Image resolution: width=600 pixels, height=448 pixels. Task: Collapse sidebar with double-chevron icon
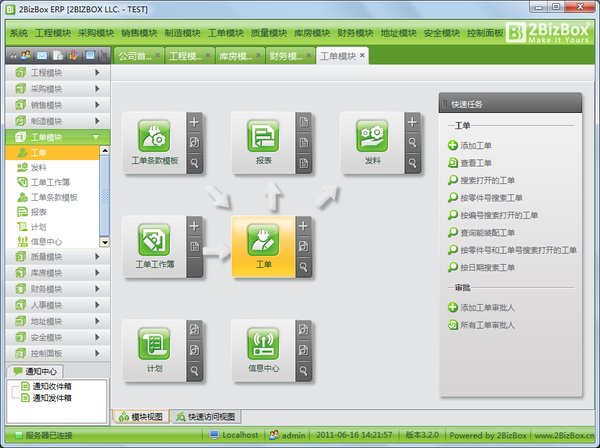(x=13, y=57)
